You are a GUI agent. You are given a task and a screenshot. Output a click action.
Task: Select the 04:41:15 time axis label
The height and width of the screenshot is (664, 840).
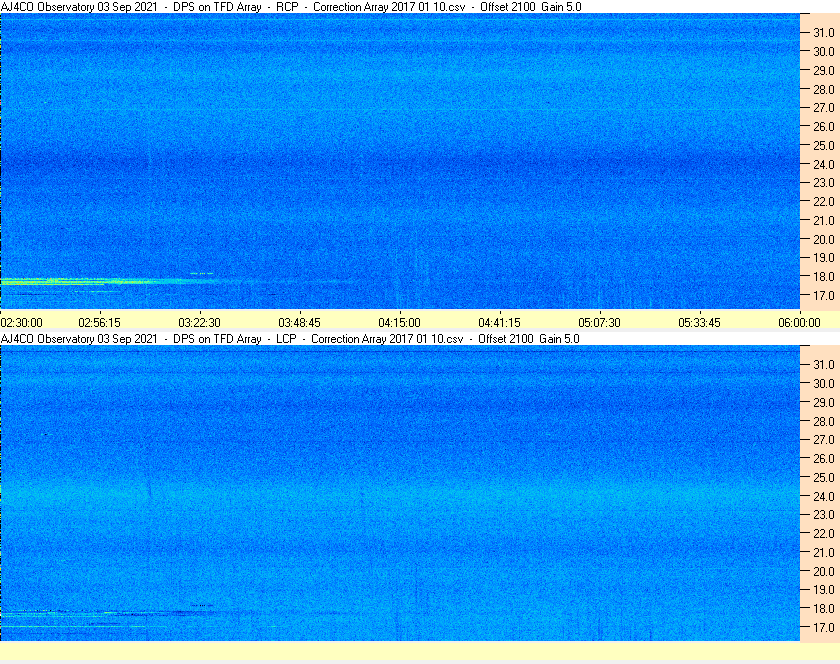[x=499, y=323]
